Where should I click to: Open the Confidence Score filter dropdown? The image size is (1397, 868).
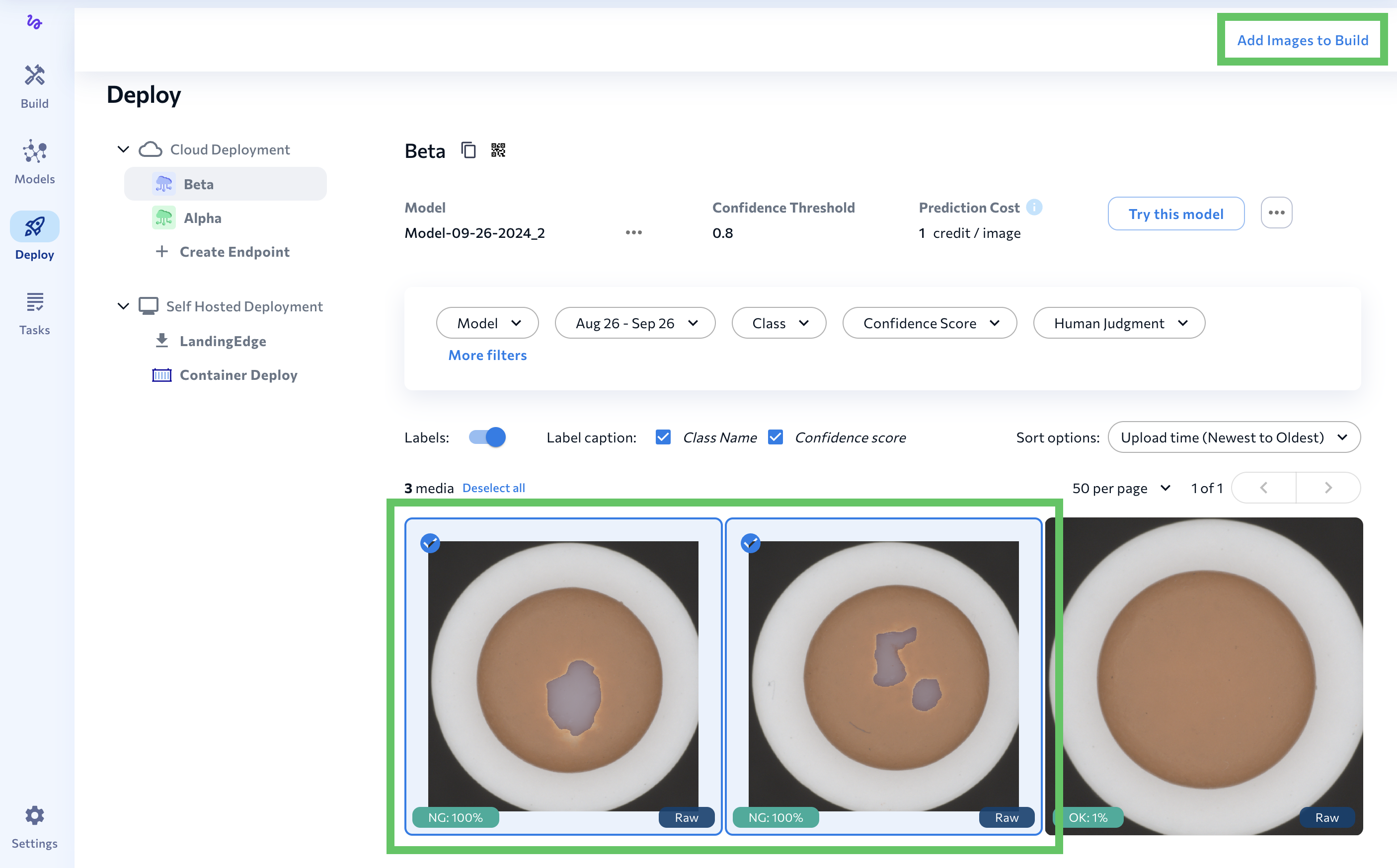pyautogui.click(x=930, y=323)
